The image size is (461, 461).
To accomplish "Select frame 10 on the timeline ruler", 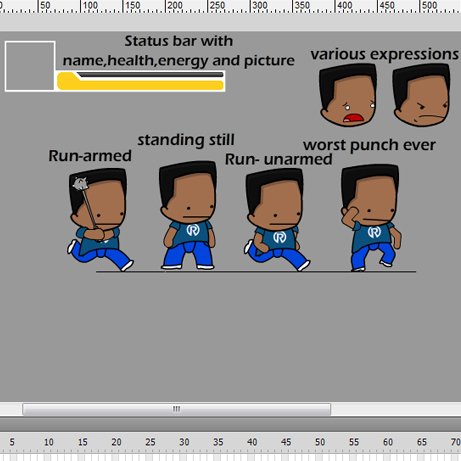I will [x=49, y=442].
